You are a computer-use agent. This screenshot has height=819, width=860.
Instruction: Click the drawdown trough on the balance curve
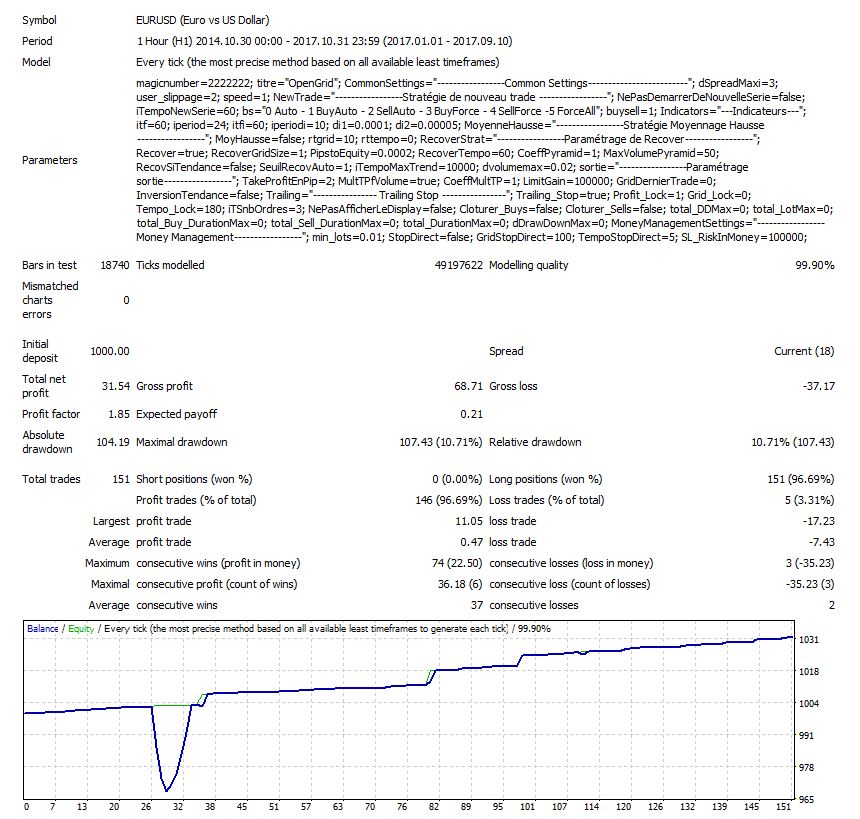click(167, 790)
